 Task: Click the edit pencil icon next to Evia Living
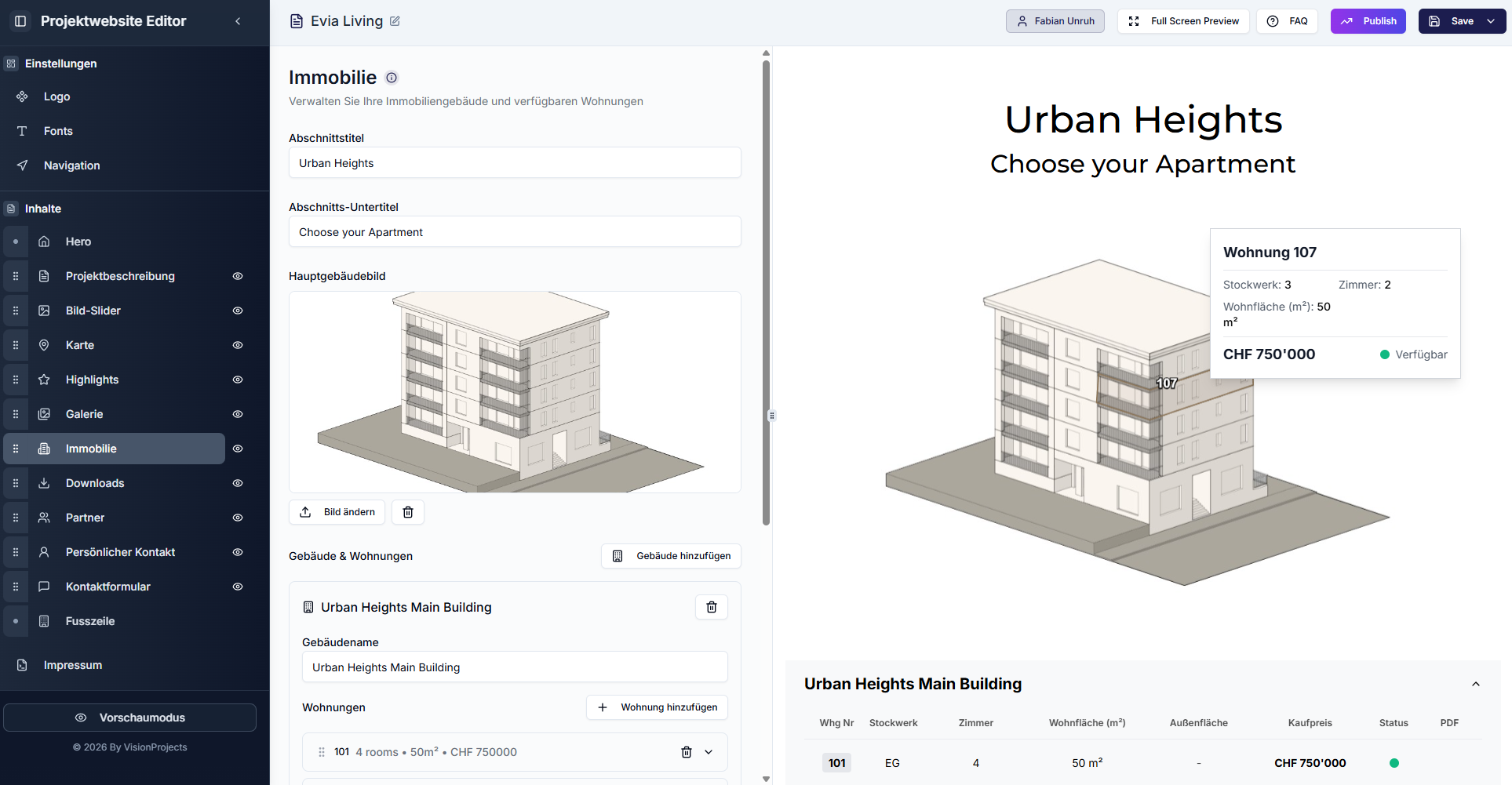395,21
